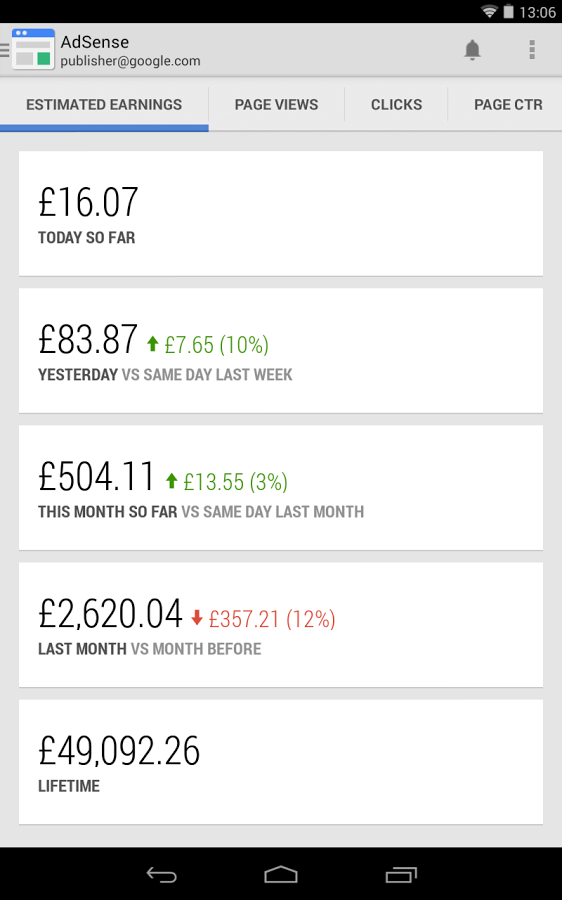Switch to the Page Views tab

(x=276, y=104)
